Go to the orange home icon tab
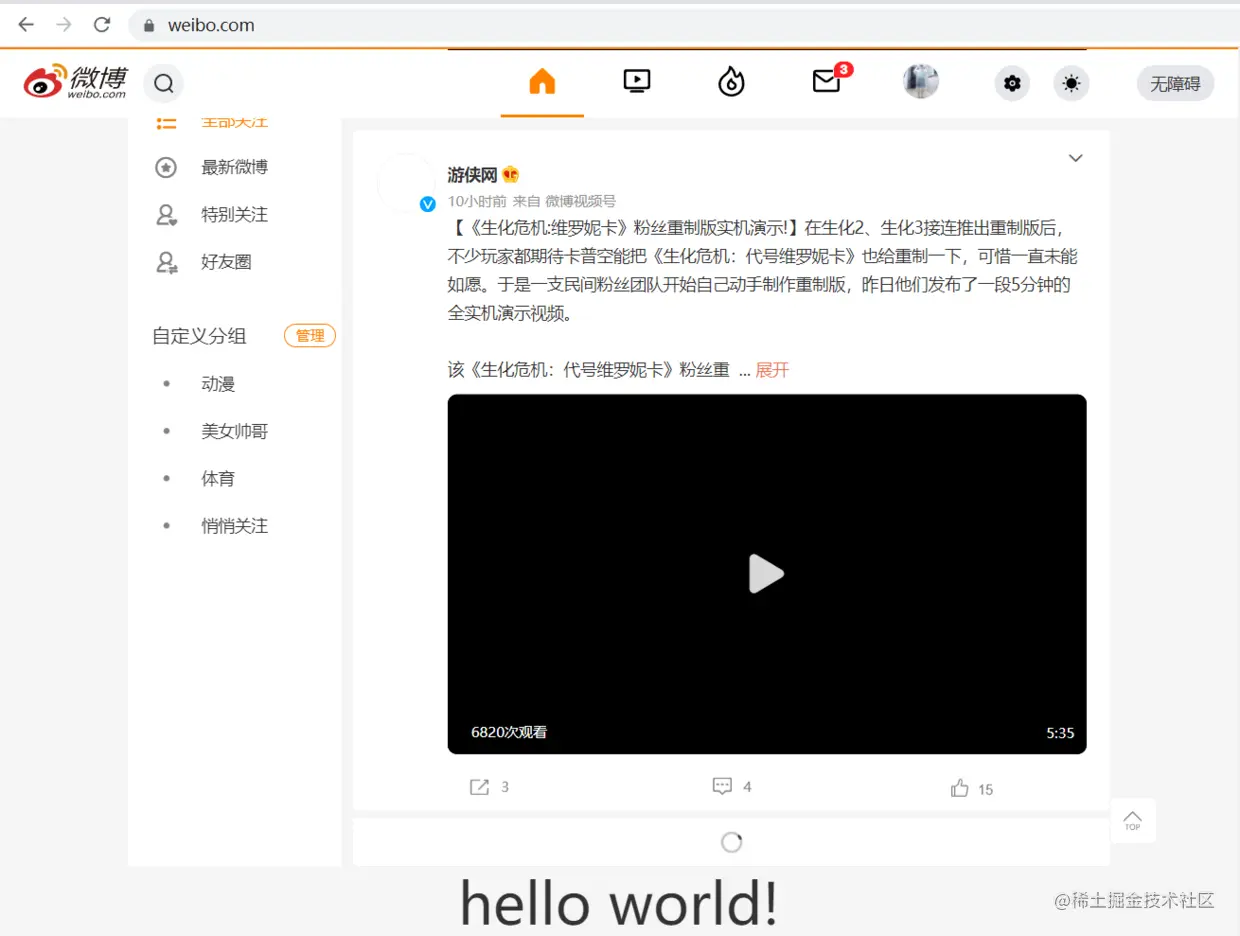This screenshot has width=1240, height=936. (x=542, y=81)
